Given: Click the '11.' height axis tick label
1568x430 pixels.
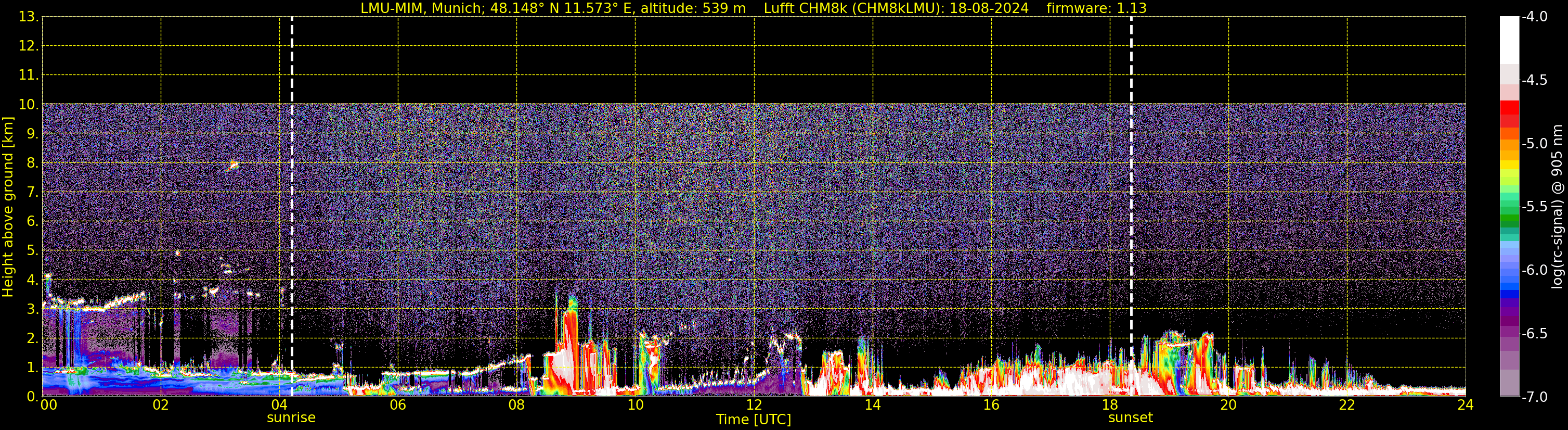Looking at the screenshot, I should pos(29,75).
